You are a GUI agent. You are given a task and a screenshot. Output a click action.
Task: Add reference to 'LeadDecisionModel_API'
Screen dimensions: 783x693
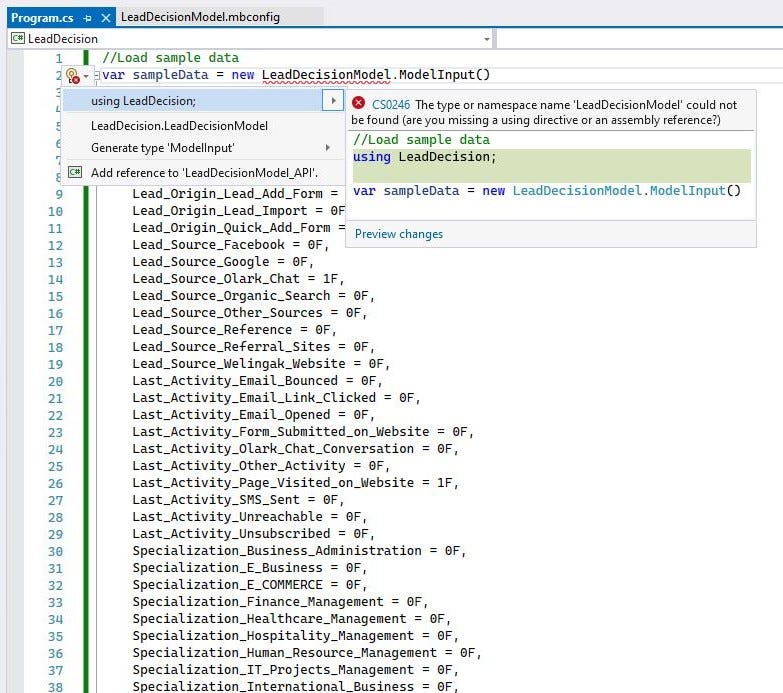(x=204, y=173)
